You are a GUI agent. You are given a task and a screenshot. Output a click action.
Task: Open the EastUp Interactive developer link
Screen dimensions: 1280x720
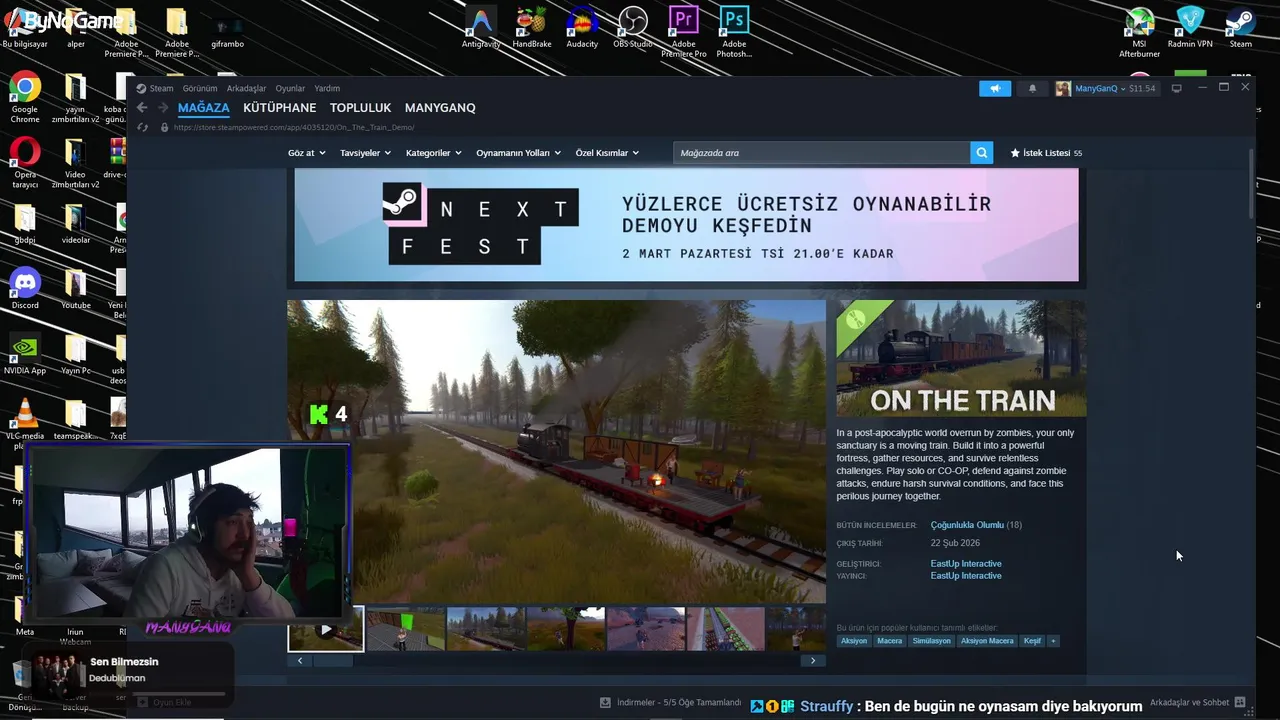(x=966, y=564)
